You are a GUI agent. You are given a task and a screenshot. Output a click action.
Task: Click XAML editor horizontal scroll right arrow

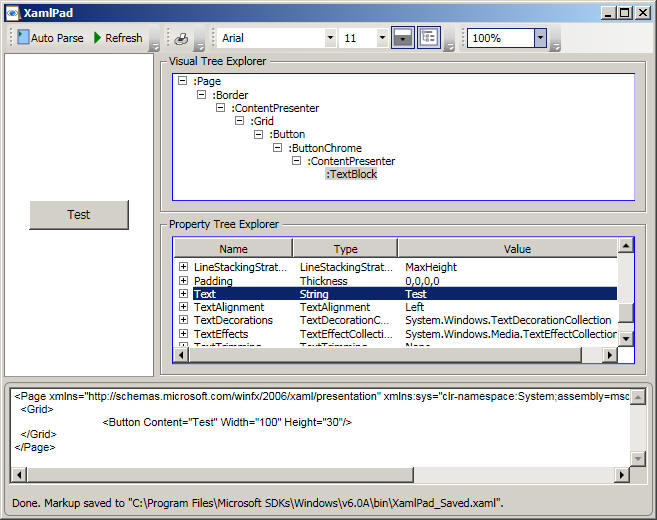point(621,475)
